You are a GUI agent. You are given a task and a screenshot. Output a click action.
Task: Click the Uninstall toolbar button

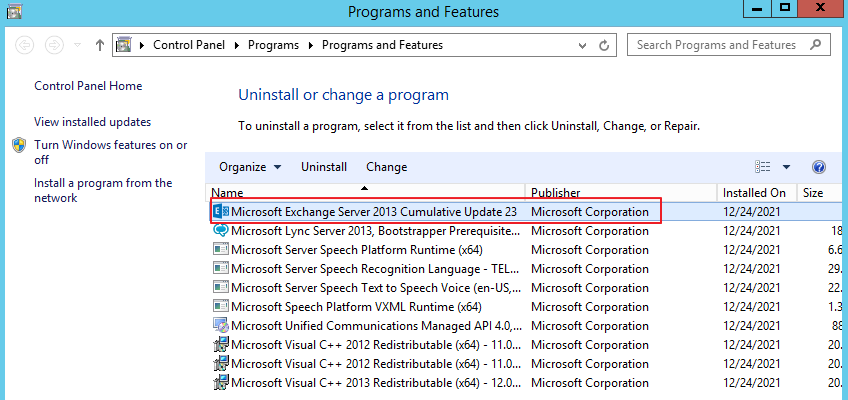click(x=324, y=167)
